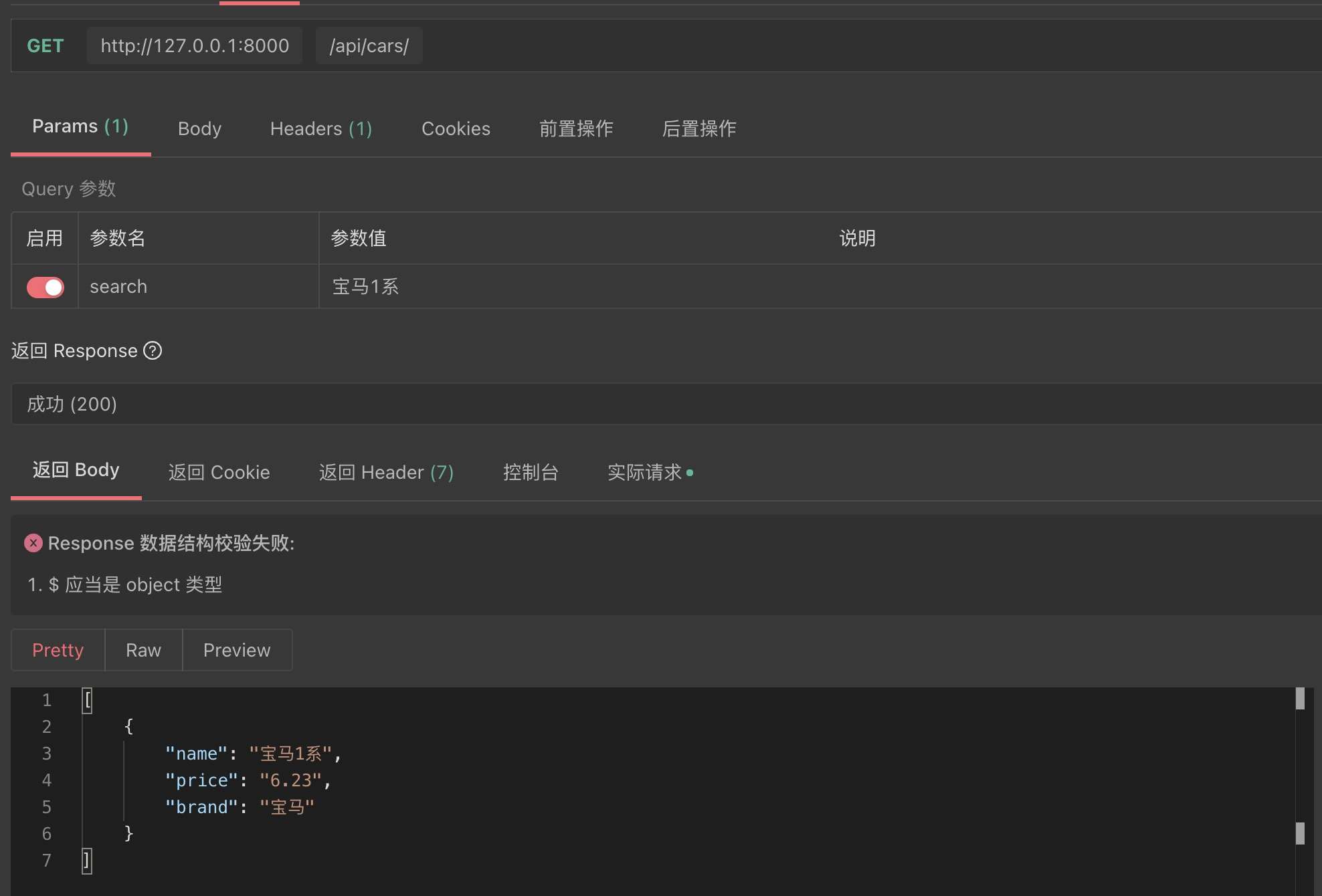Open the 返回 Response help icon
This screenshot has height=896, width=1322.
click(x=152, y=350)
